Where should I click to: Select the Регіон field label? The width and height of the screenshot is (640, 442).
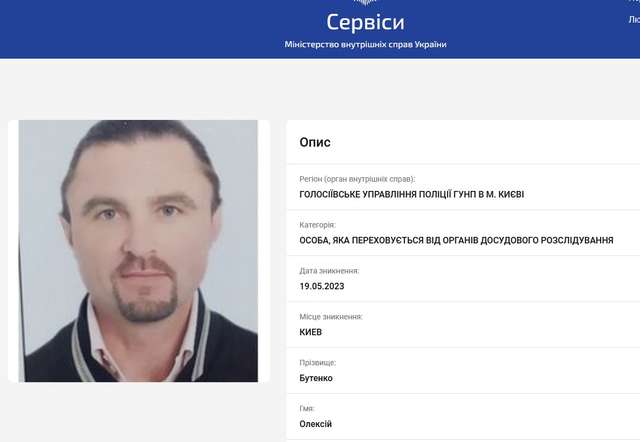click(x=357, y=179)
